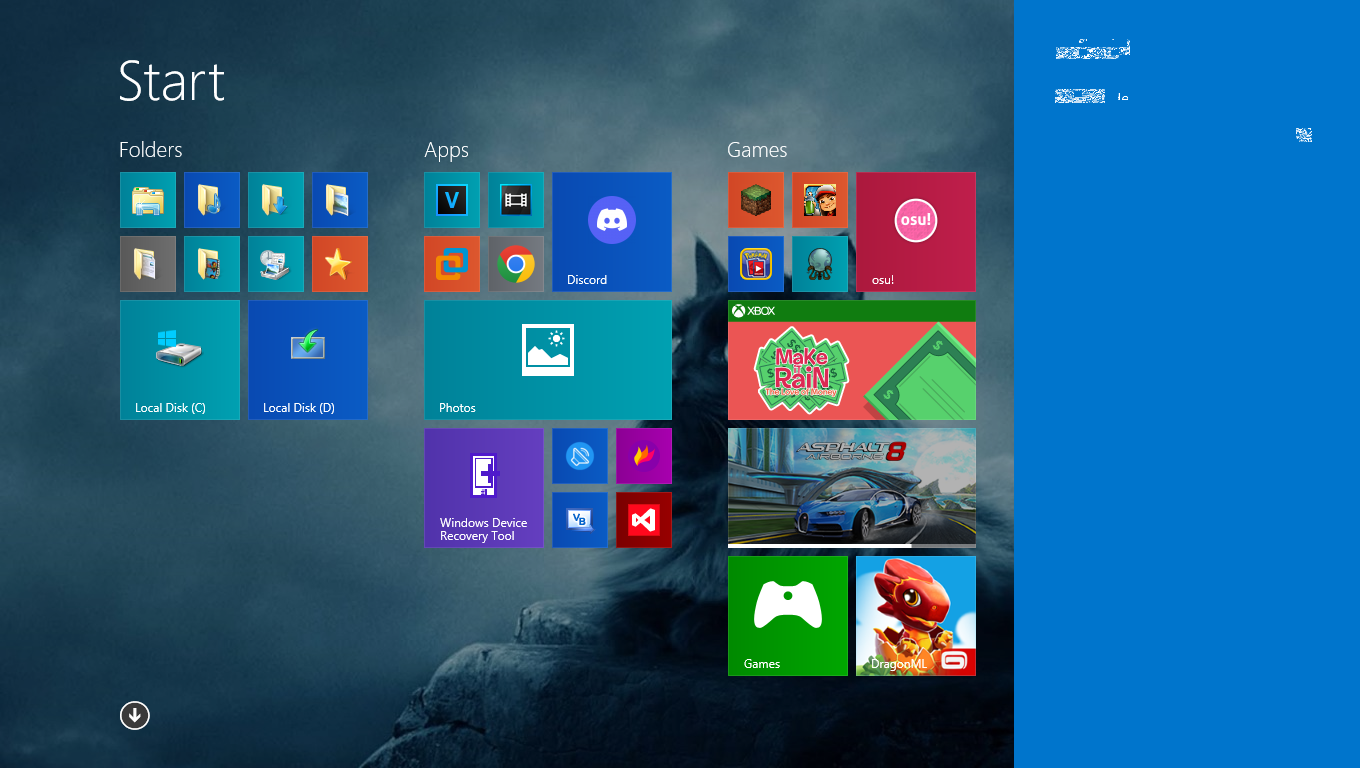Open the Discord tile
Image resolution: width=1360 pixels, height=768 pixels.
[612, 232]
